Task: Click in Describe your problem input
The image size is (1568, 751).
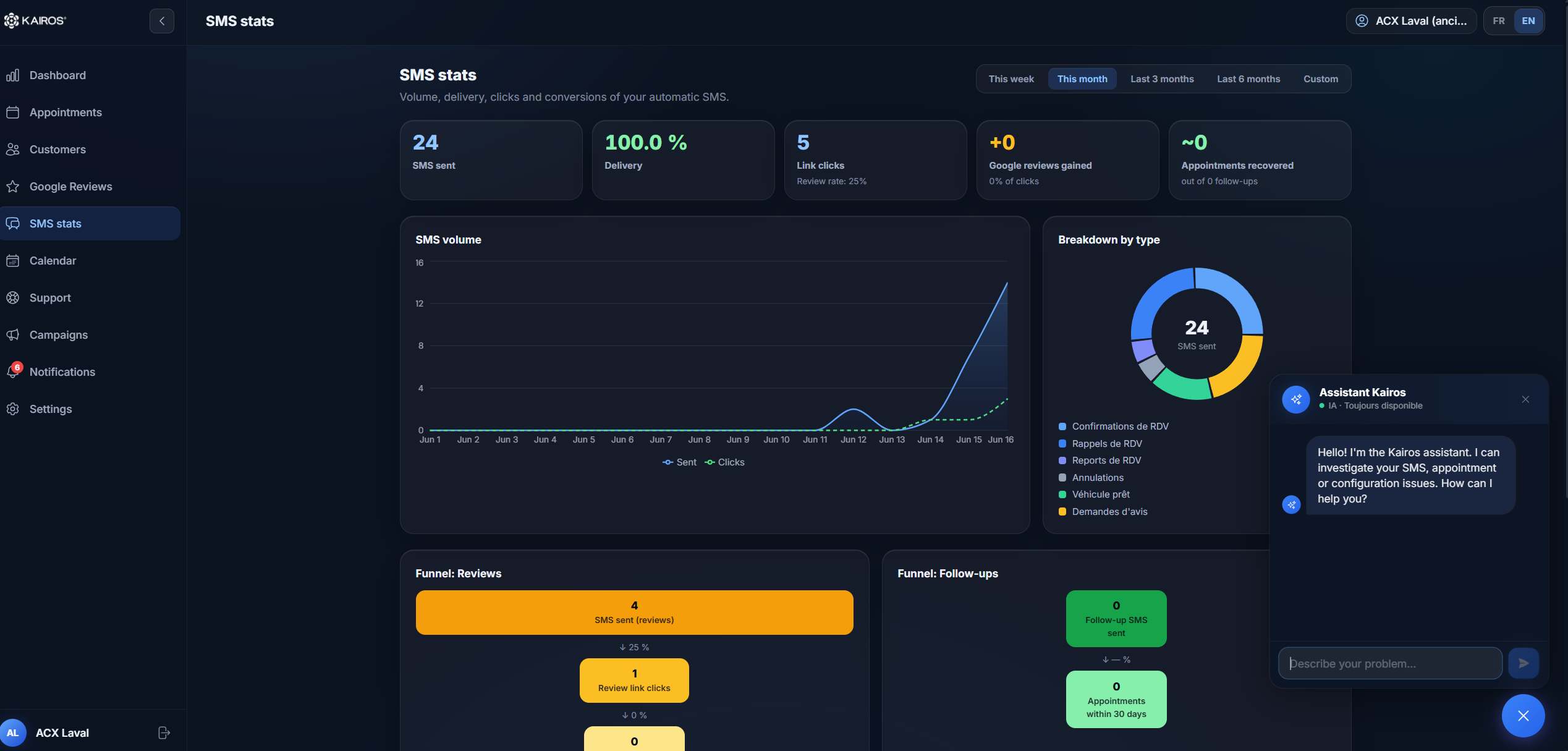Action: (1390, 663)
